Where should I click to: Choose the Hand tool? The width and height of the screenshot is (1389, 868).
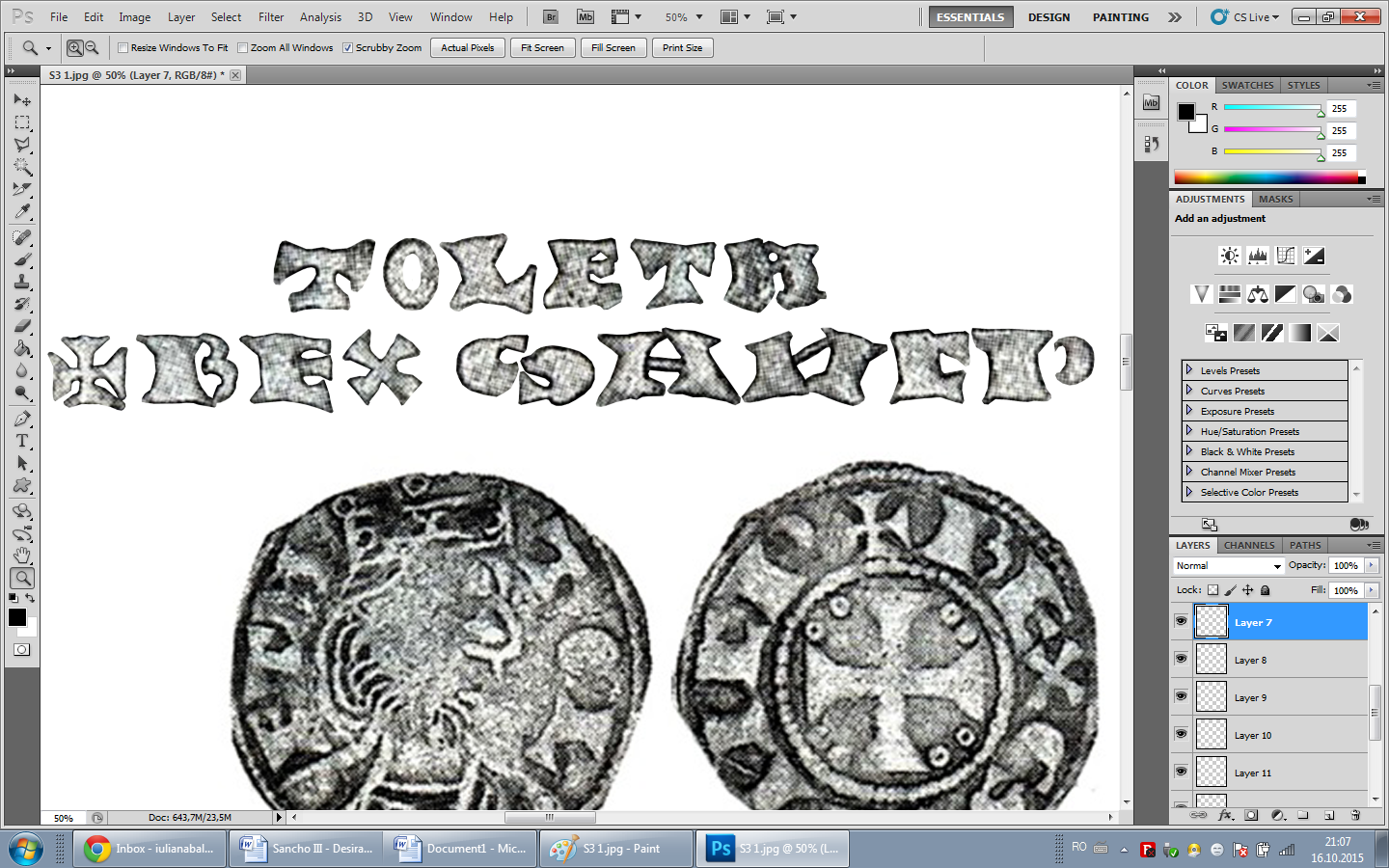click(x=22, y=556)
